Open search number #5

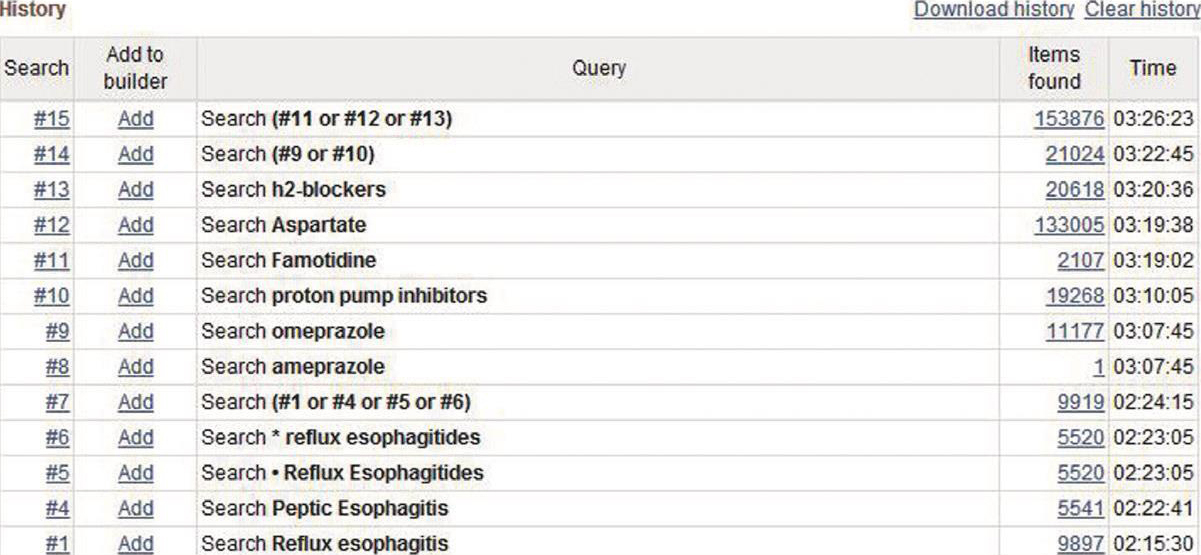(x=57, y=473)
